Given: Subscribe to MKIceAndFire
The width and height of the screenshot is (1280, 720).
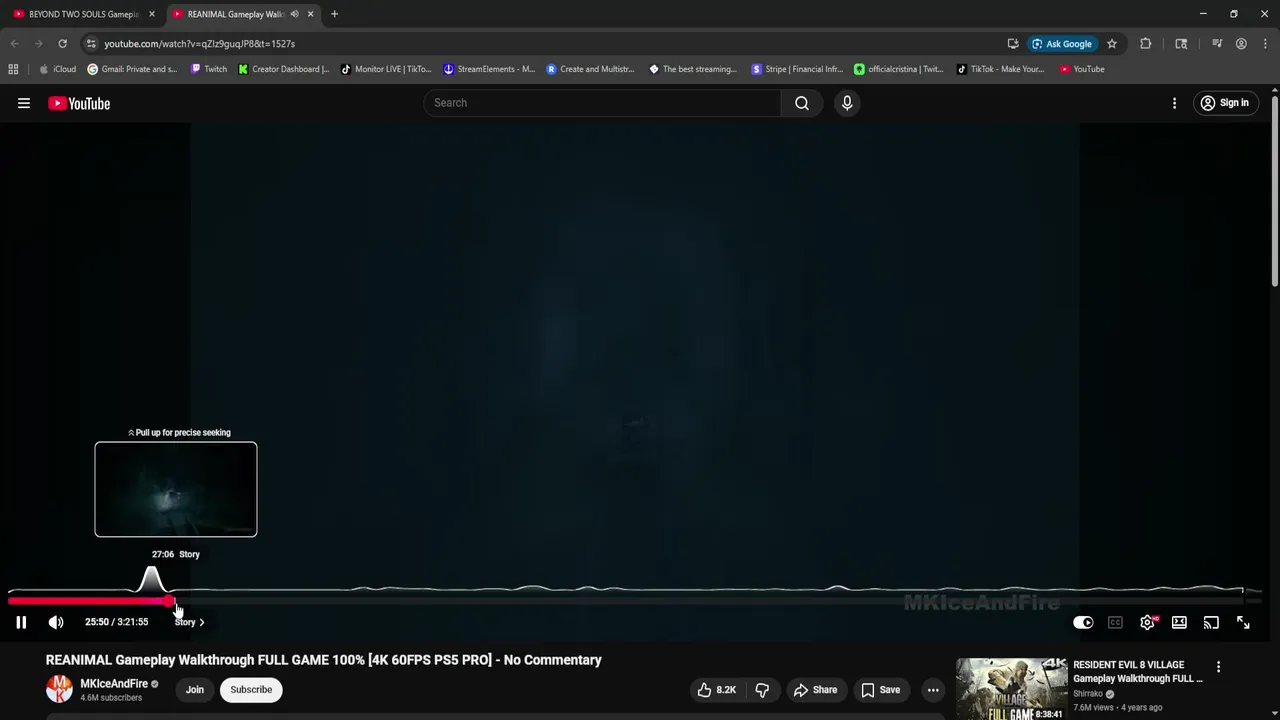Looking at the screenshot, I should click(x=251, y=689).
